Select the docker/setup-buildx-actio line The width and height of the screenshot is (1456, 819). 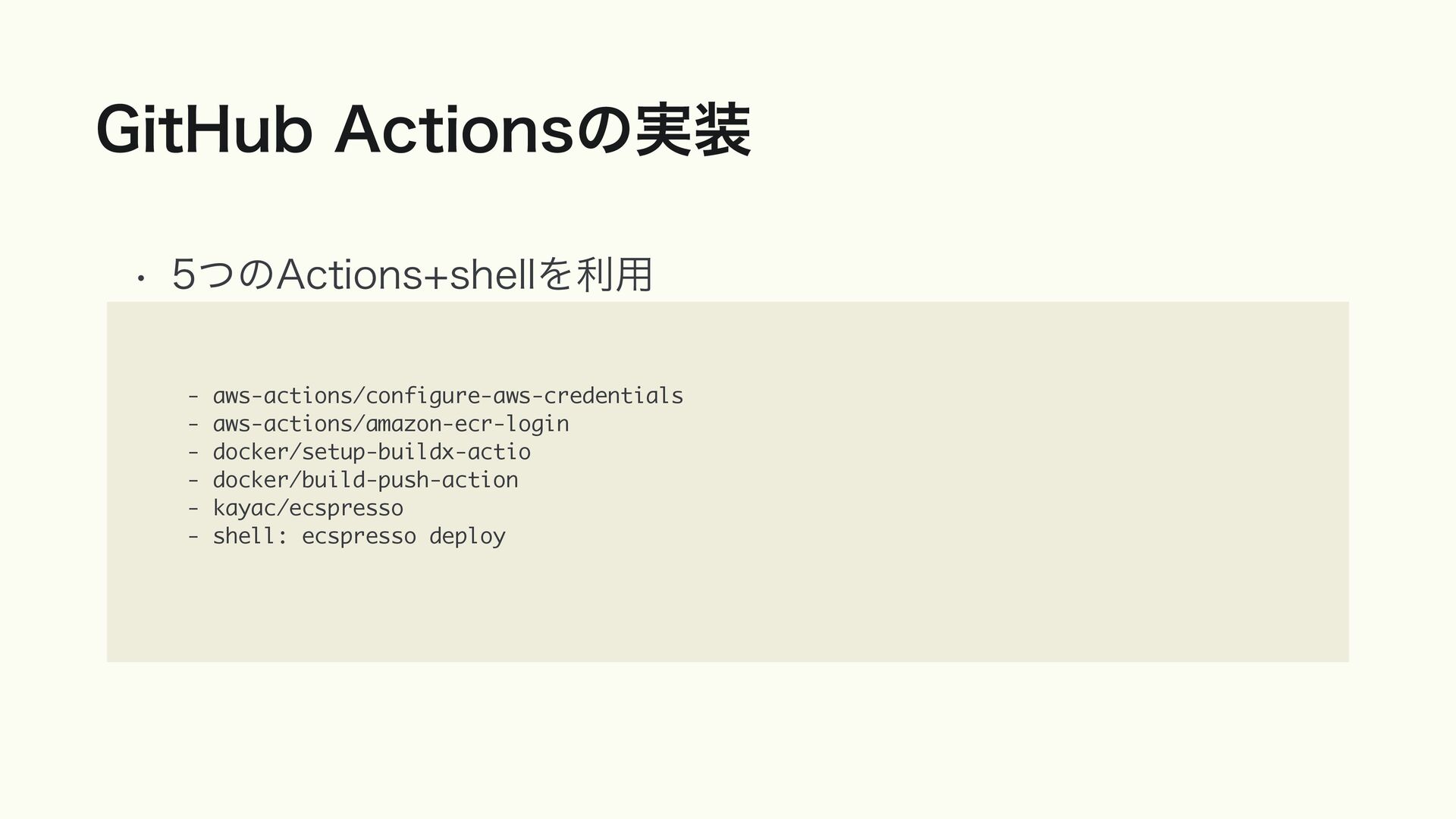pyautogui.click(x=372, y=452)
